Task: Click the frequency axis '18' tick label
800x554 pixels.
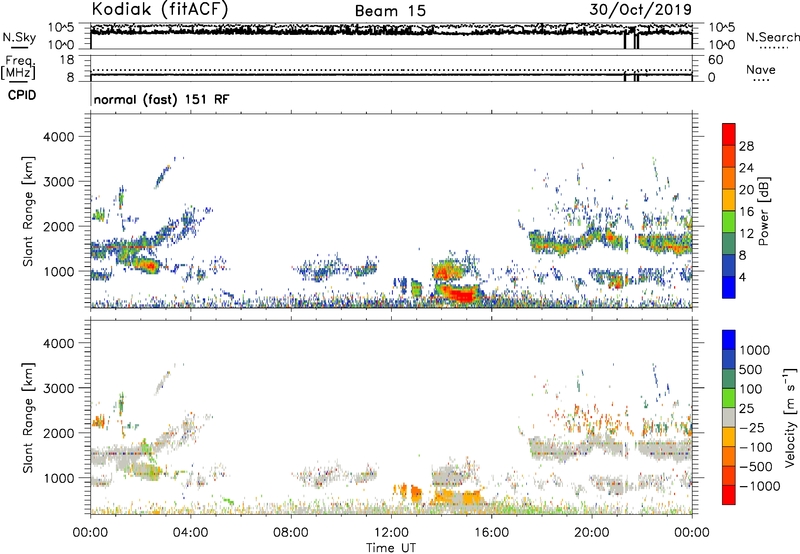Action: click(67, 60)
